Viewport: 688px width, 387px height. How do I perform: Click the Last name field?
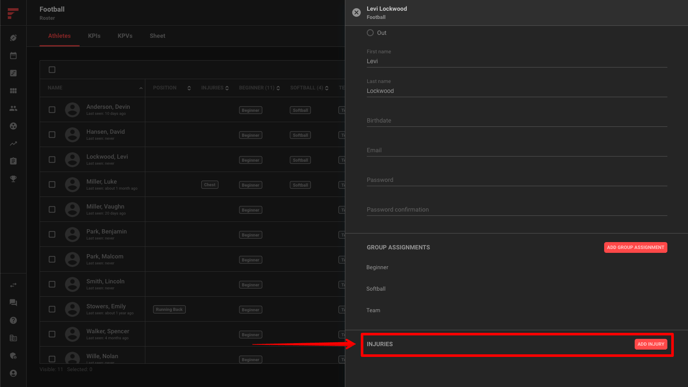pos(517,88)
